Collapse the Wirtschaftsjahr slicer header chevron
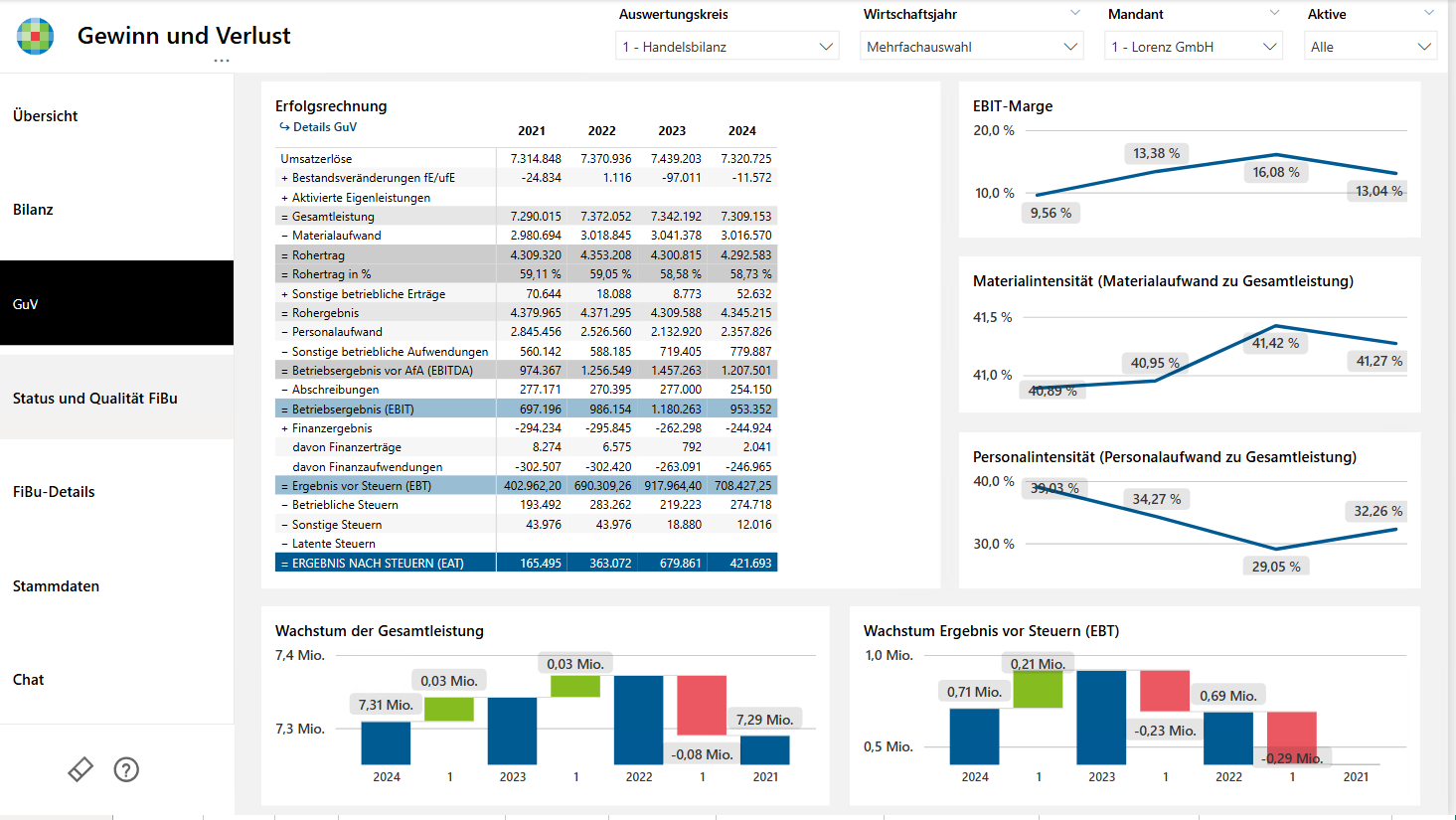The image size is (1456, 820). 1075,13
